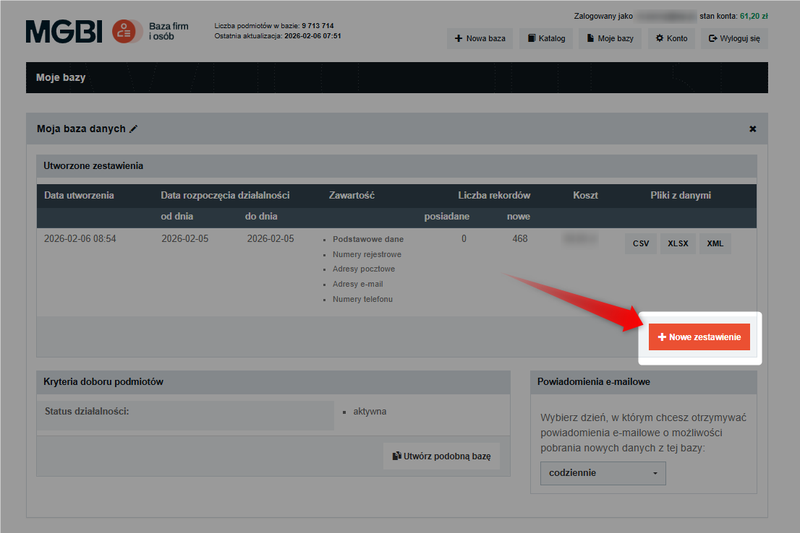Screen dimensions: 800x533
Task: Open the Katalog menu item
Action: [x=545, y=39]
